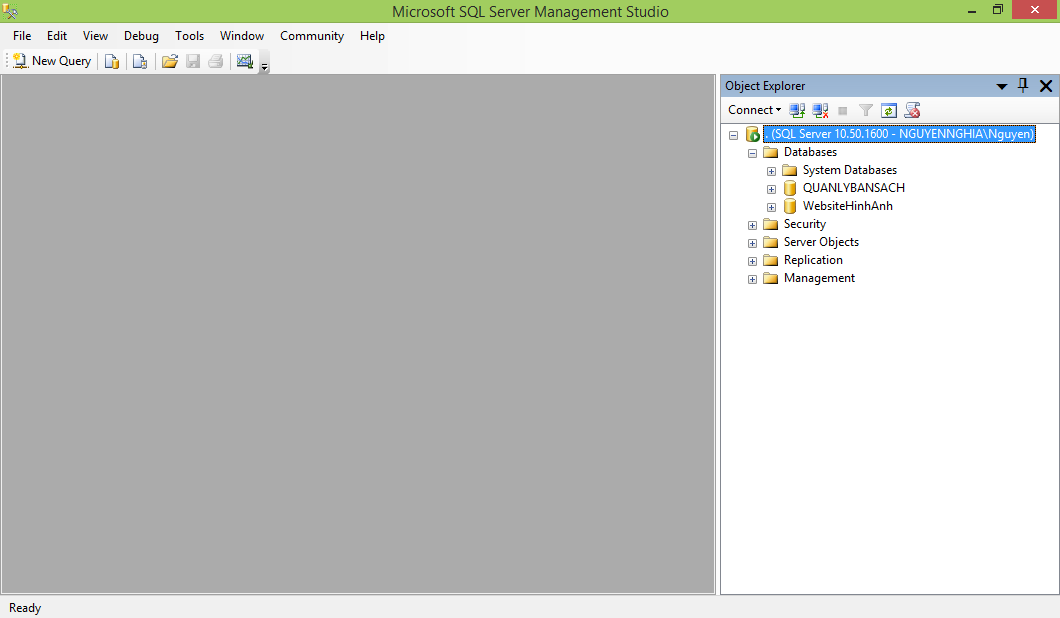
Task: Open the Help menu
Action: click(x=372, y=36)
